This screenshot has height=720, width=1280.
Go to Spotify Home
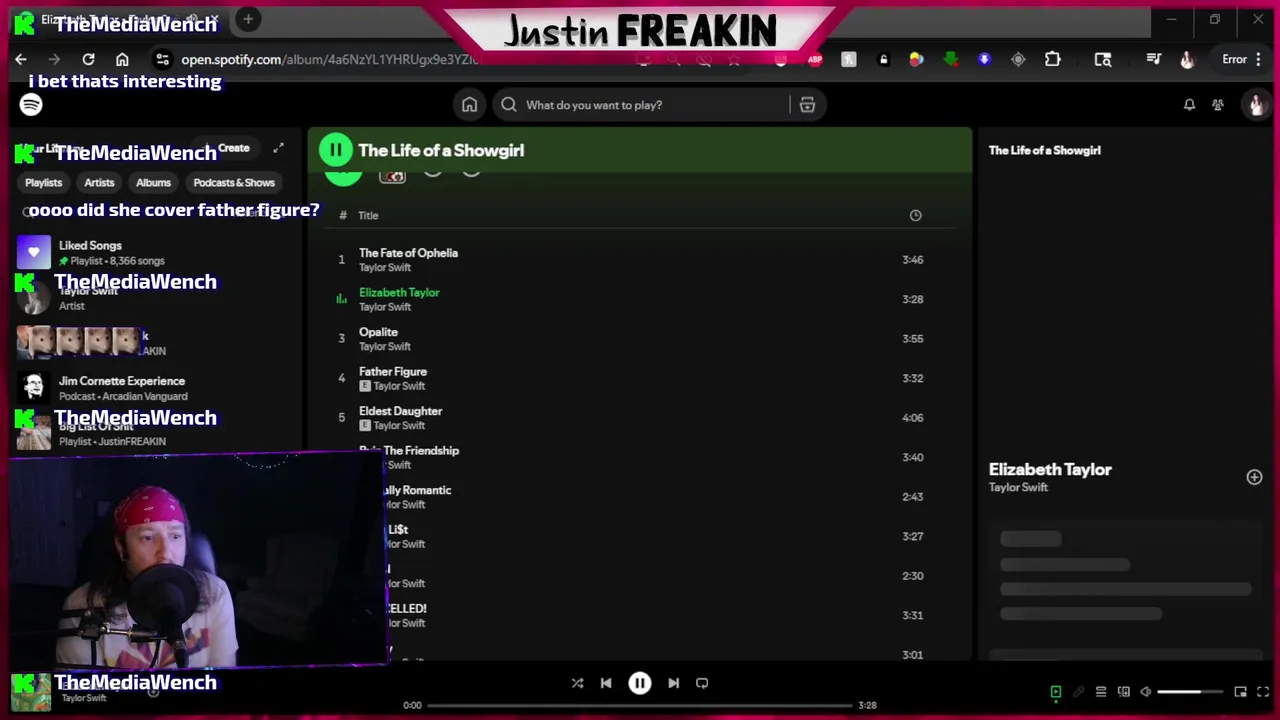(469, 105)
